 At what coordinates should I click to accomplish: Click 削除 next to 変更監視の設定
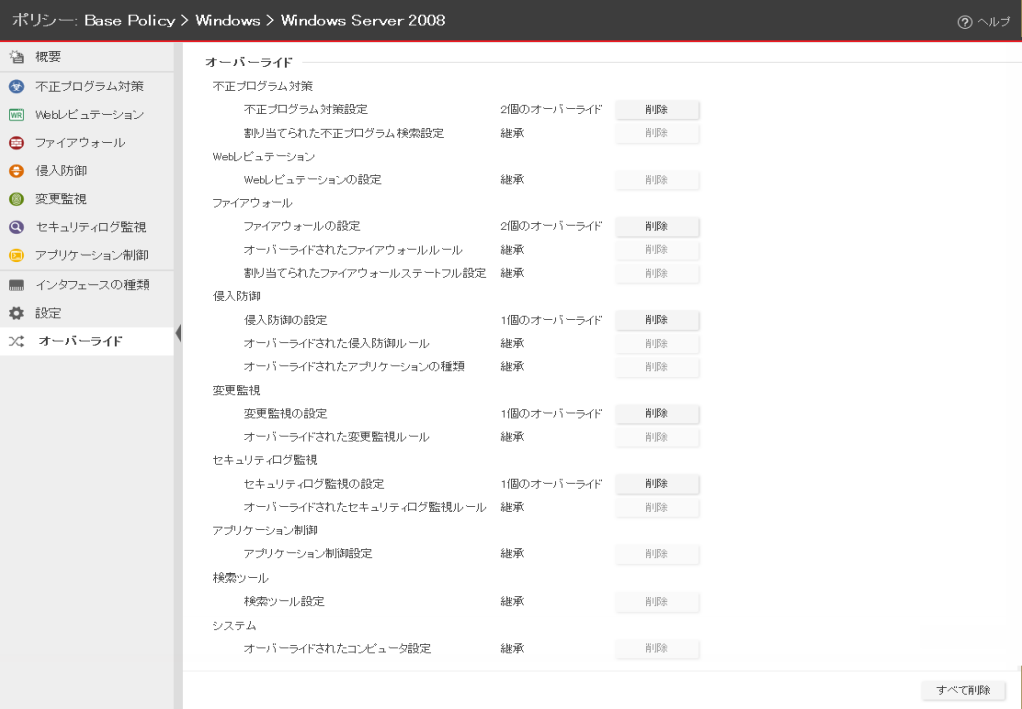(656, 414)
